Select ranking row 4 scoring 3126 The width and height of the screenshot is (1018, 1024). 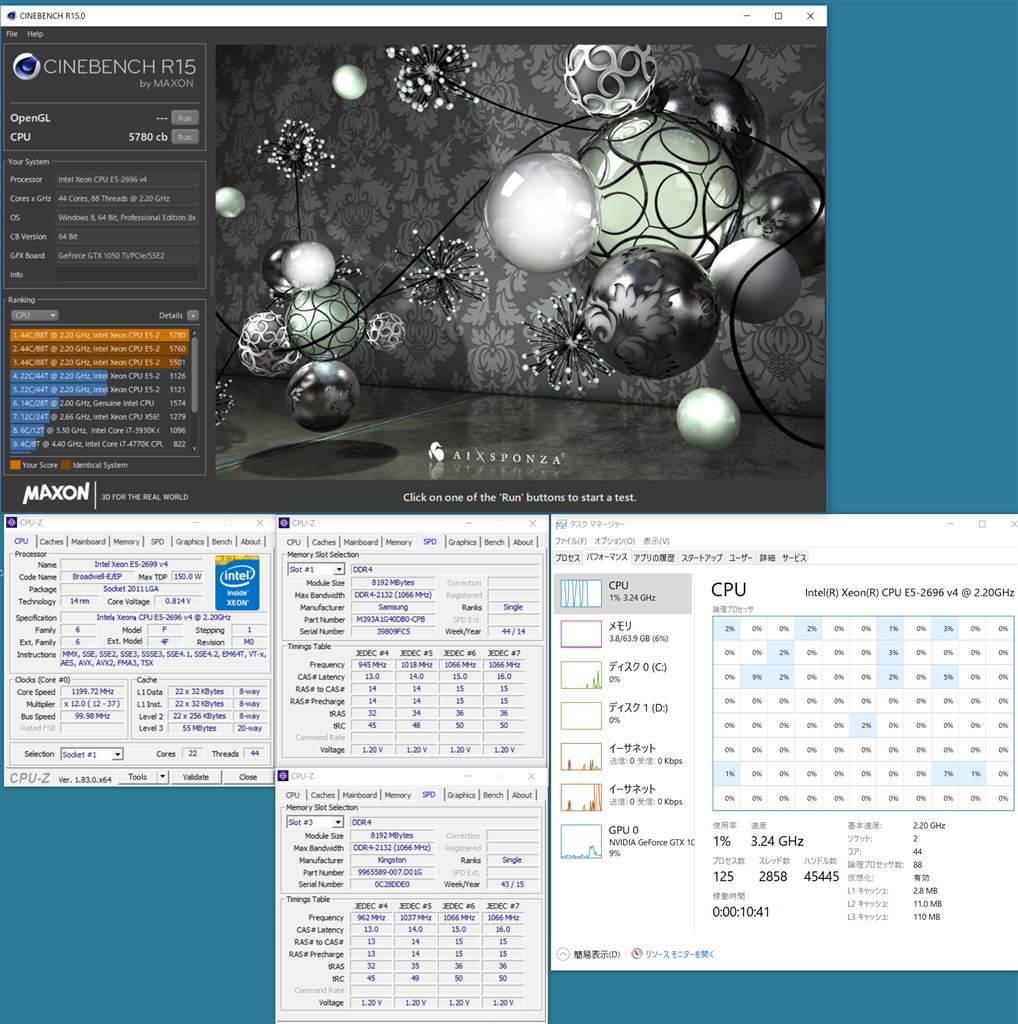99,376
